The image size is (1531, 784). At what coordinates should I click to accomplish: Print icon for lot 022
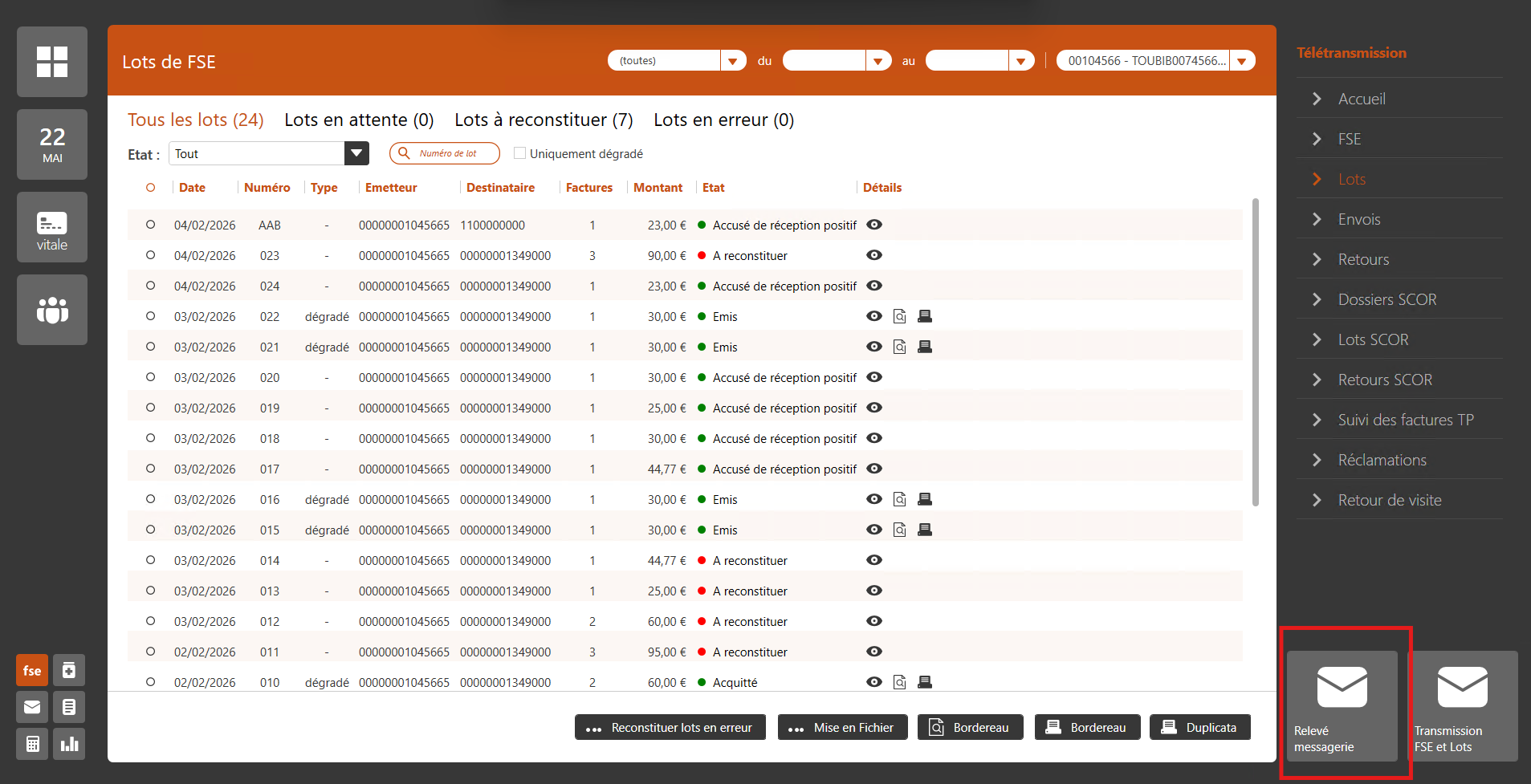(925, 316)
